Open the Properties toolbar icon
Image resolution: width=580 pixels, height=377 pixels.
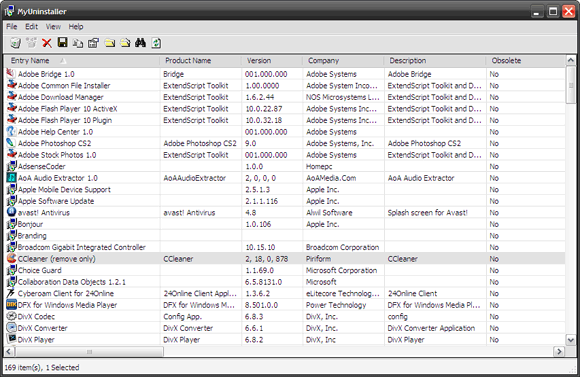click(93, 43)
